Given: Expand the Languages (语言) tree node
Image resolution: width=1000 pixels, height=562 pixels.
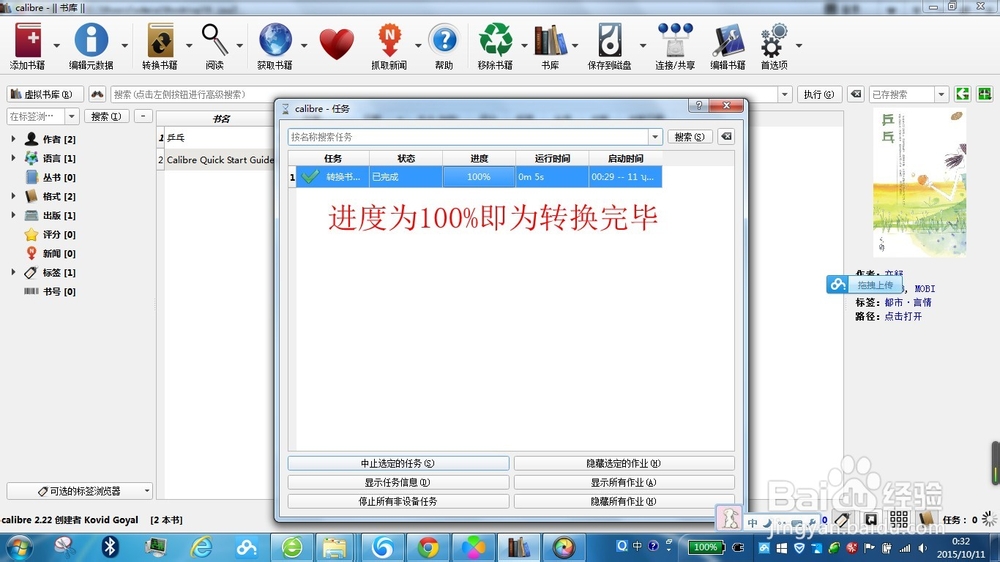Looking at the screenshot, I should pos(13,158).
